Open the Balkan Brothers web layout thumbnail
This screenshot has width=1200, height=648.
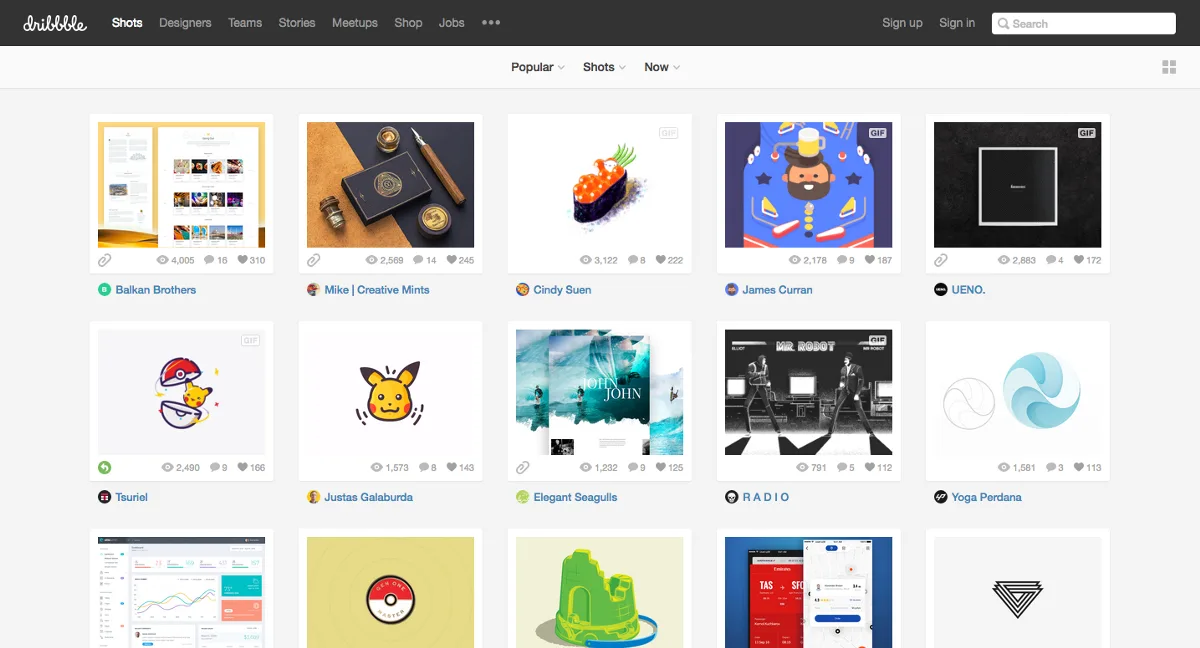pos(181,185)
